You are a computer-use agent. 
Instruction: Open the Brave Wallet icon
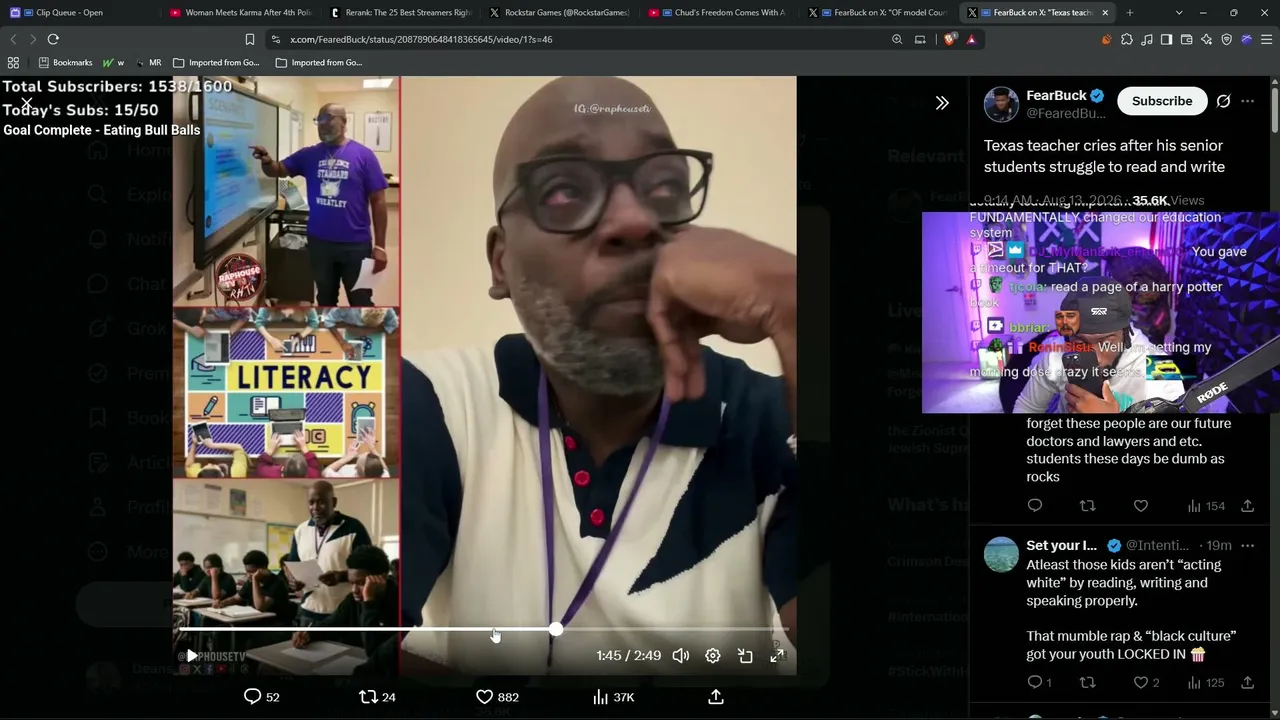1187,39
